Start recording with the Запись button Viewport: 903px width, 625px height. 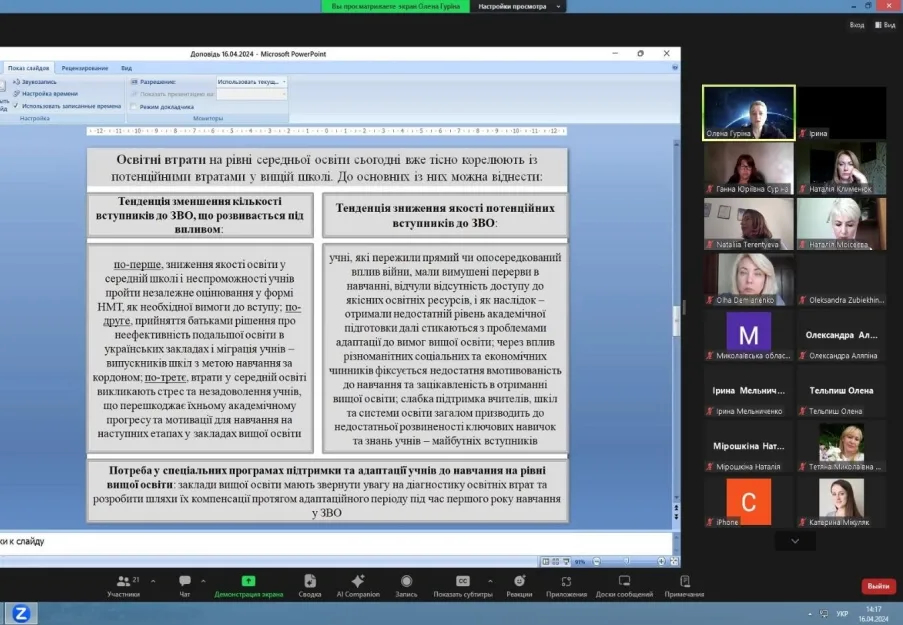coord(406,584)
